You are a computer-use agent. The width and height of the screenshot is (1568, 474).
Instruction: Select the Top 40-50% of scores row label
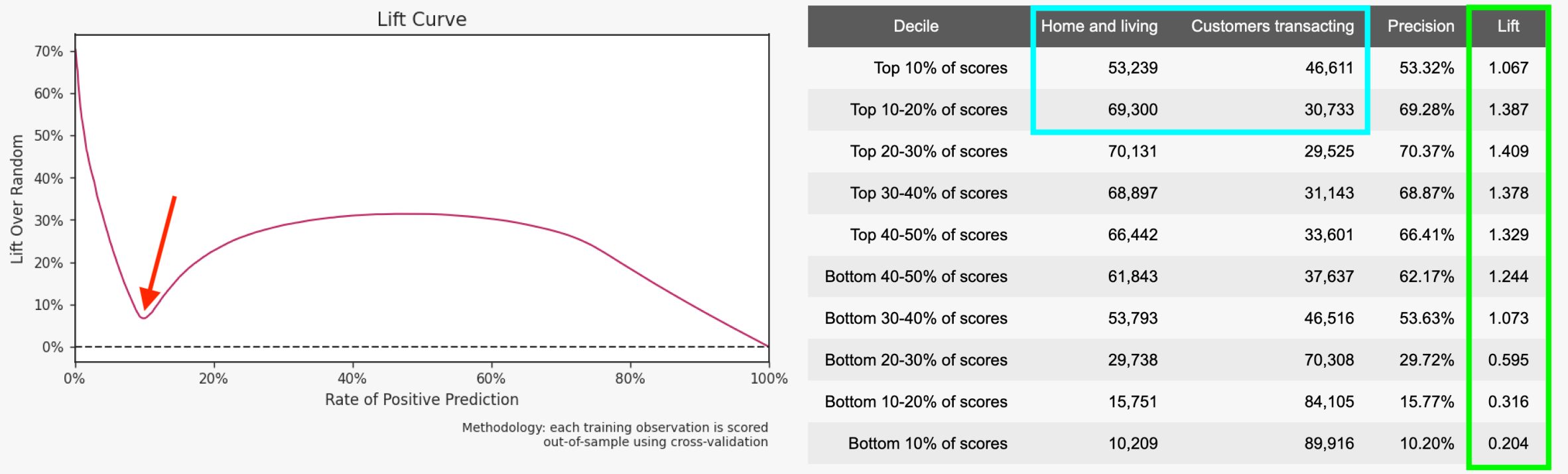pyautogui.click(x=929, y=235)
